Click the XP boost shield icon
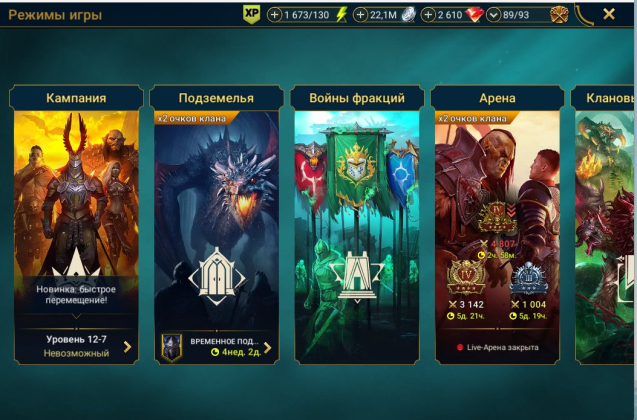Image resolution: width=637 pixels, height=420 pixels. [251, 15]
